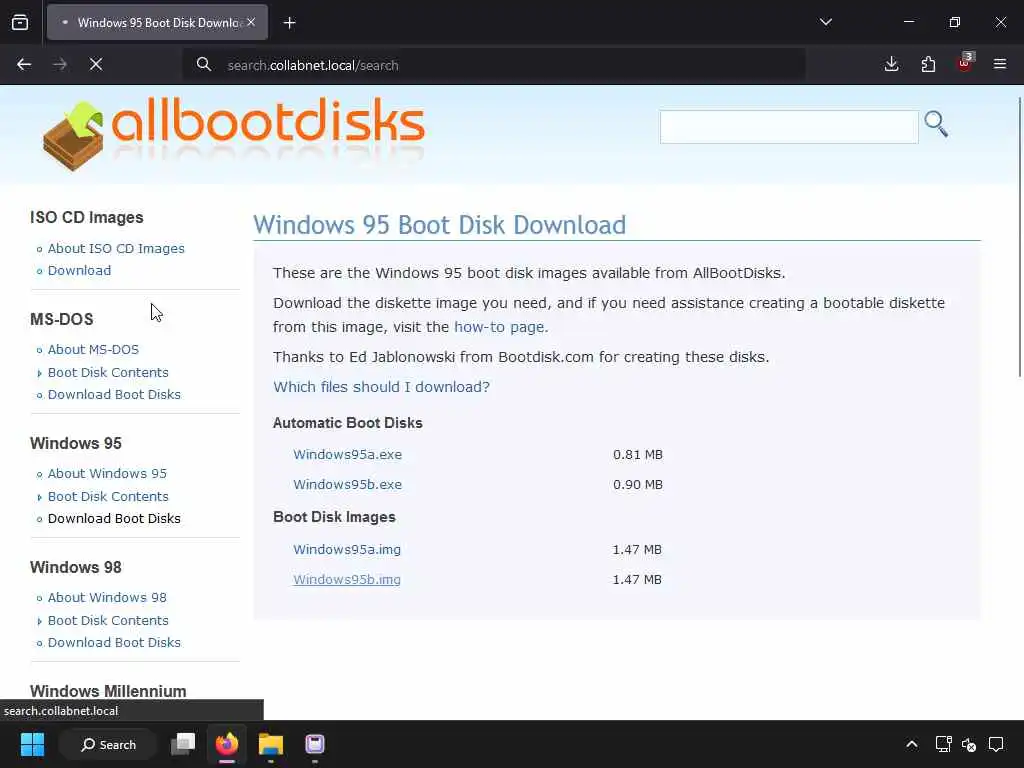Viewport: 1024px width, 768px height.
Task: Click the '0.90 MB' size text
Action: point(638,485)
